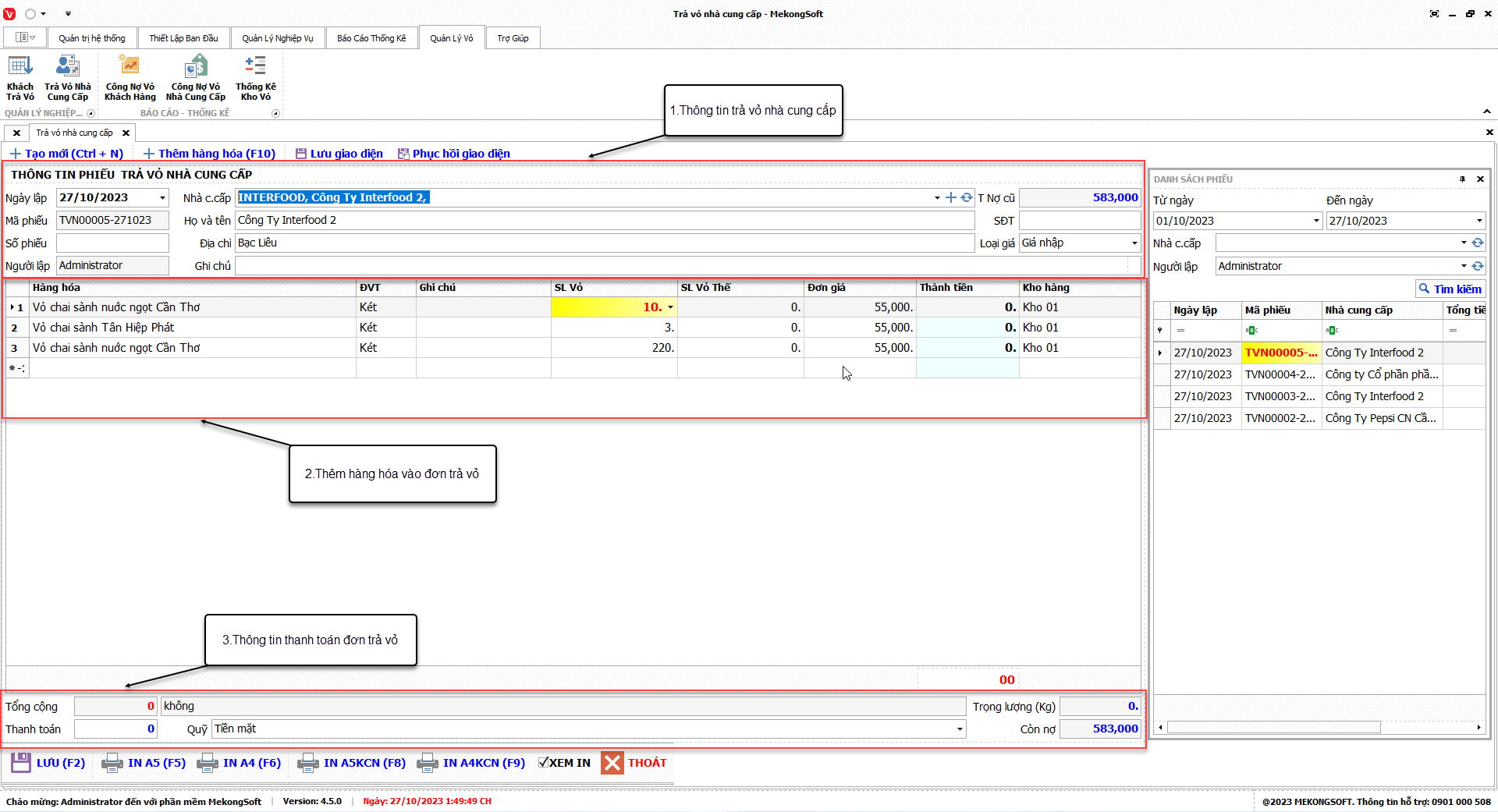Expand the Ngày lập date dropdown
This screenshot has width=1498, height=812.
point(162,198)
